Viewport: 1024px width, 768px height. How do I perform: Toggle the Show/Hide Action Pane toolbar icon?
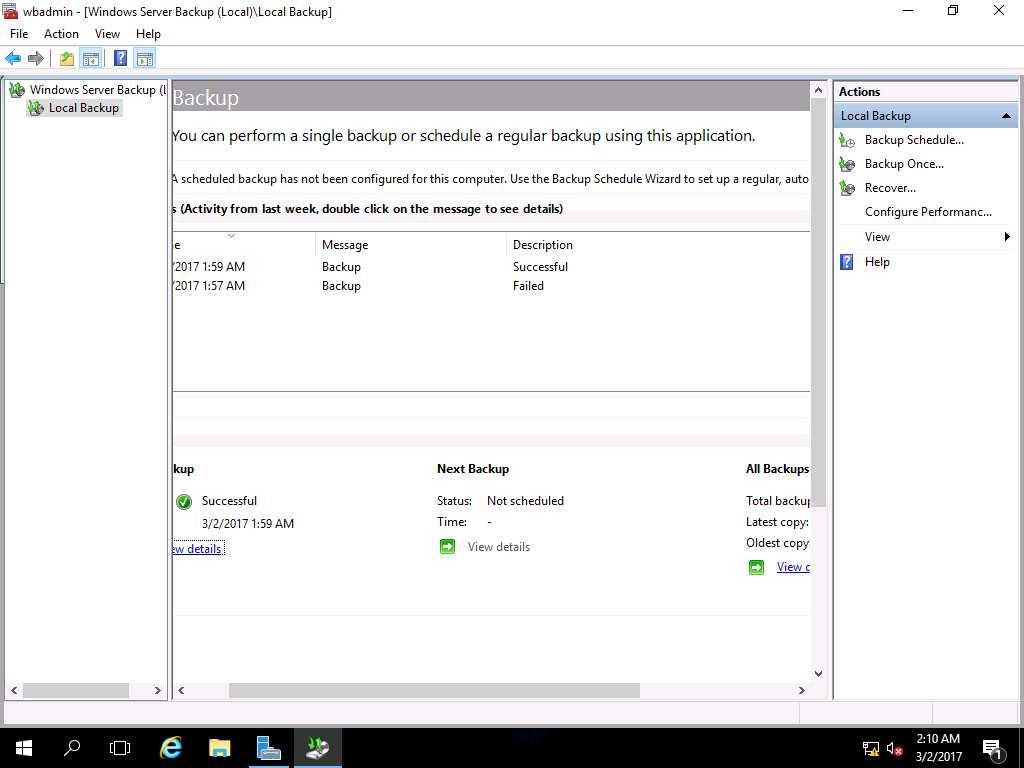coord(145,59)
